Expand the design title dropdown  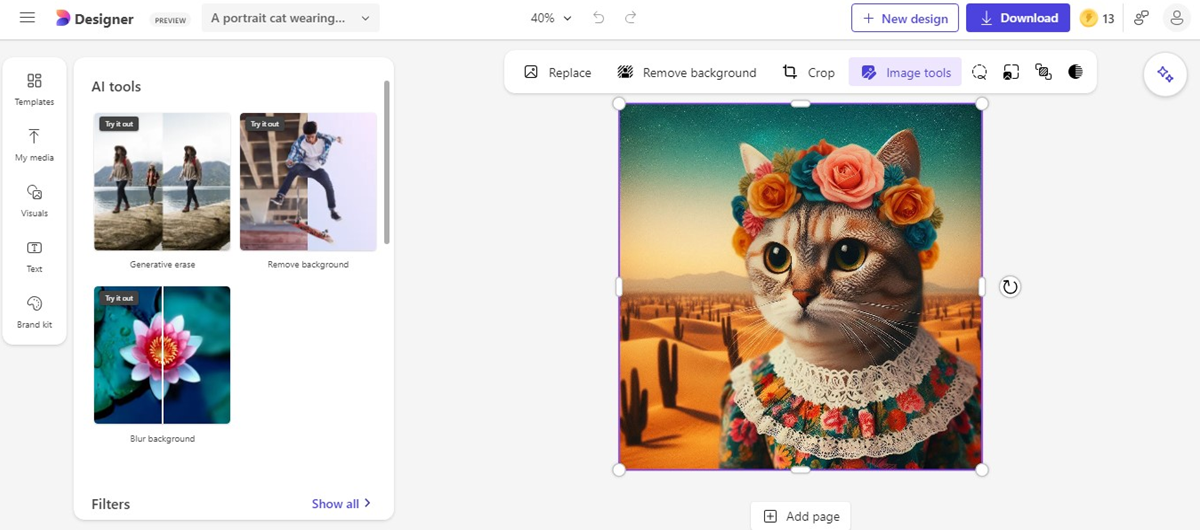(x=290, y=18)
